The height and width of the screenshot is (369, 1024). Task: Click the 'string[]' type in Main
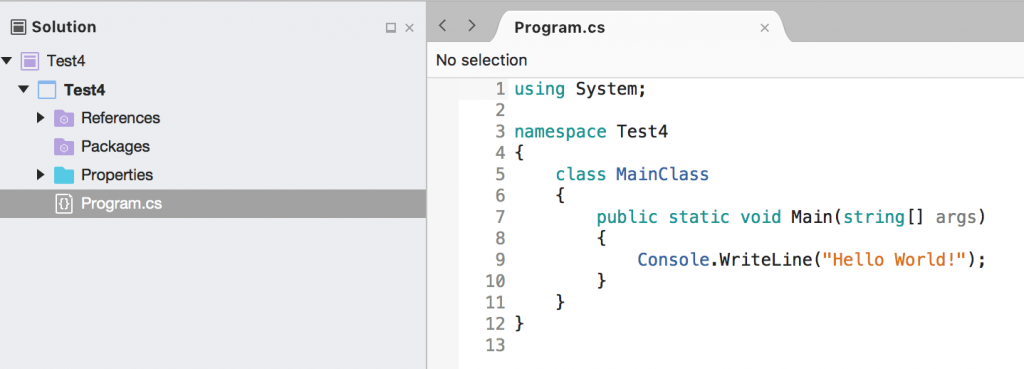(x=884, y=217)
